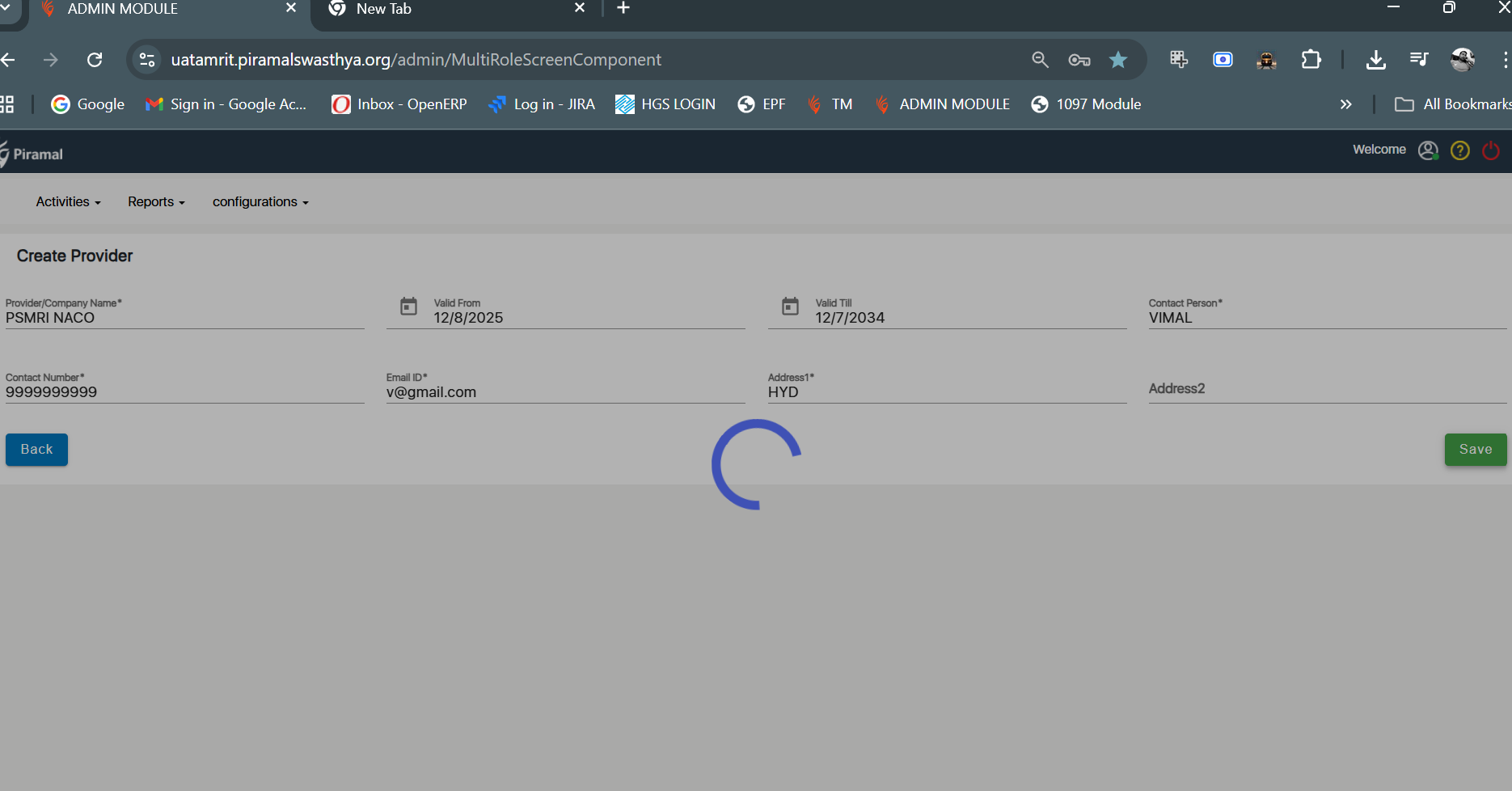
Task: Click the password key icon in address bar
Action: [x=1079, y=60]
